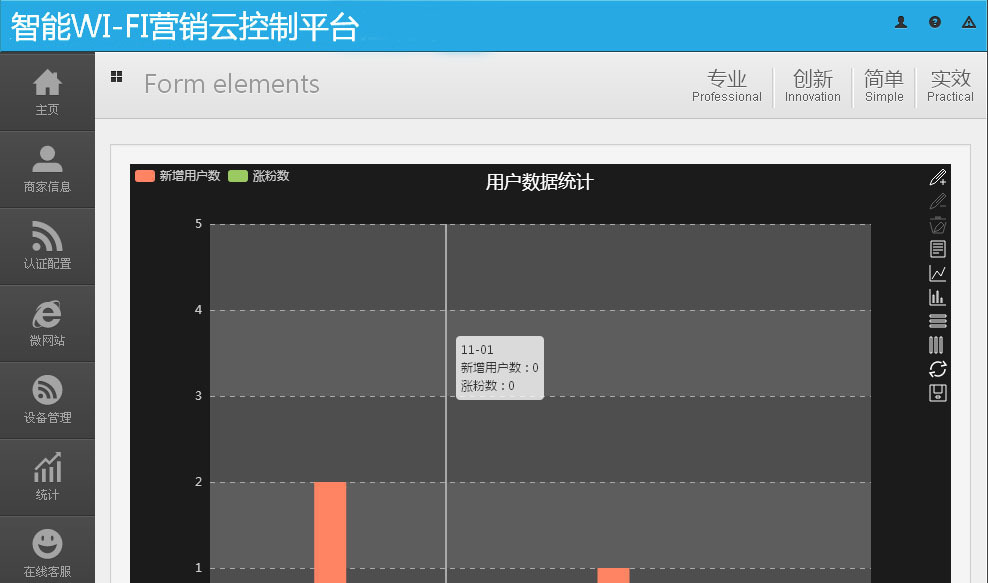Open 微网站 micro-site section
Screen dimensions: 988x583
47,323
